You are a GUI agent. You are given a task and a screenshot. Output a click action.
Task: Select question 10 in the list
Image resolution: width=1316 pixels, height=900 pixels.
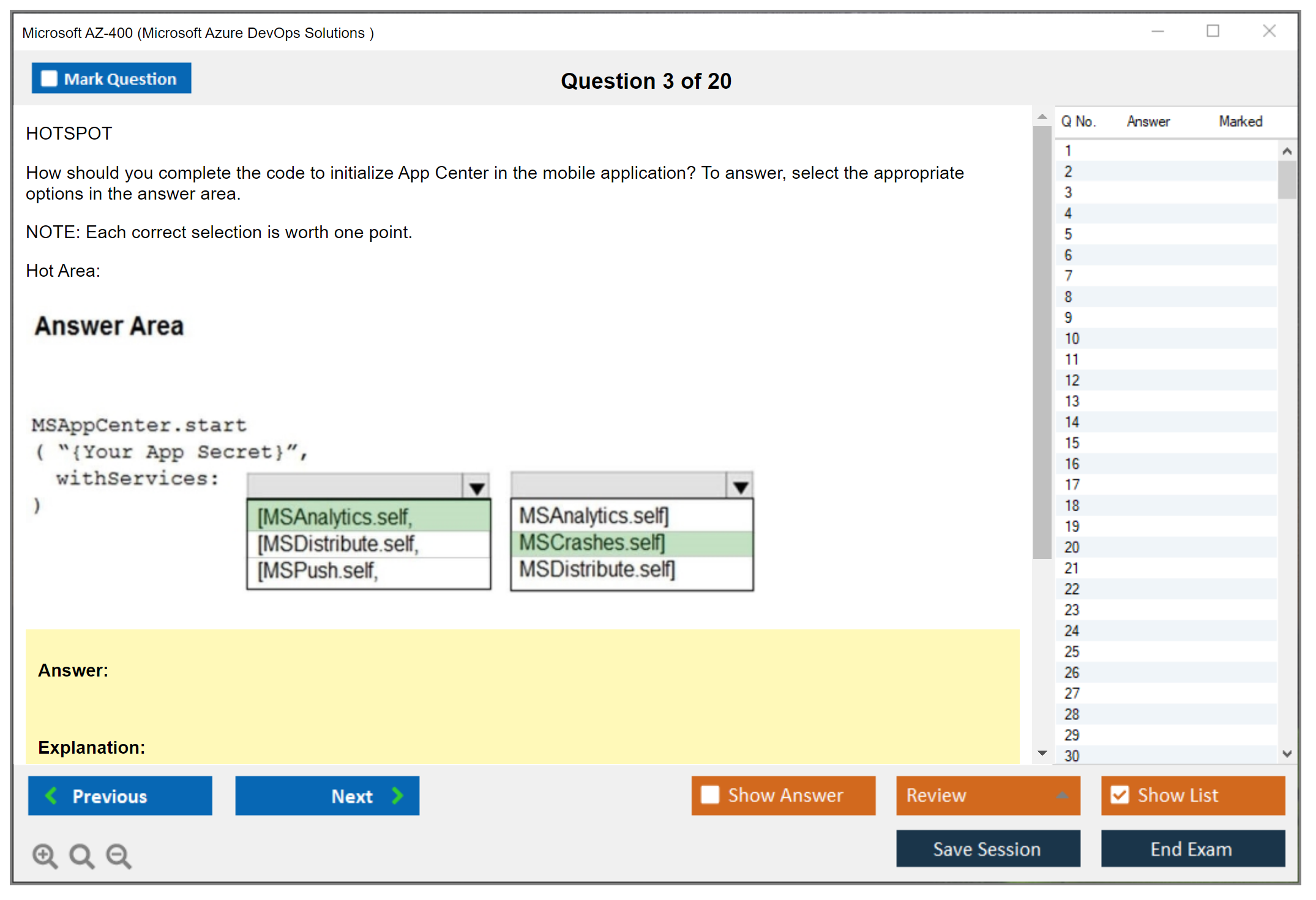1072,339
